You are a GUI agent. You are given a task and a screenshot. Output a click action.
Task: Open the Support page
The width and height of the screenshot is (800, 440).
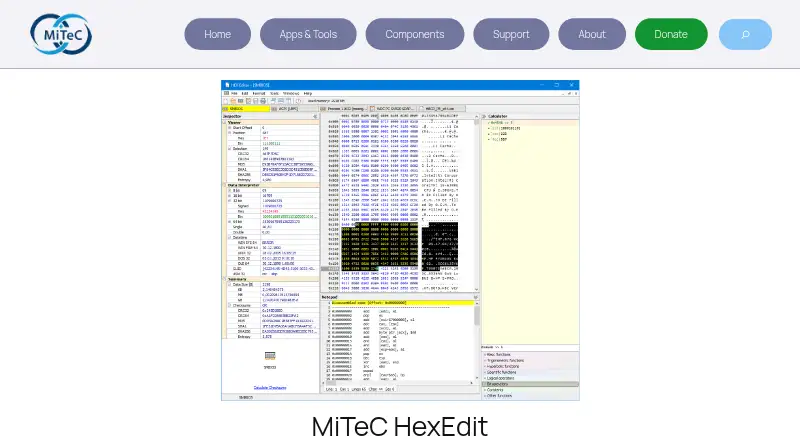[511, 34]
